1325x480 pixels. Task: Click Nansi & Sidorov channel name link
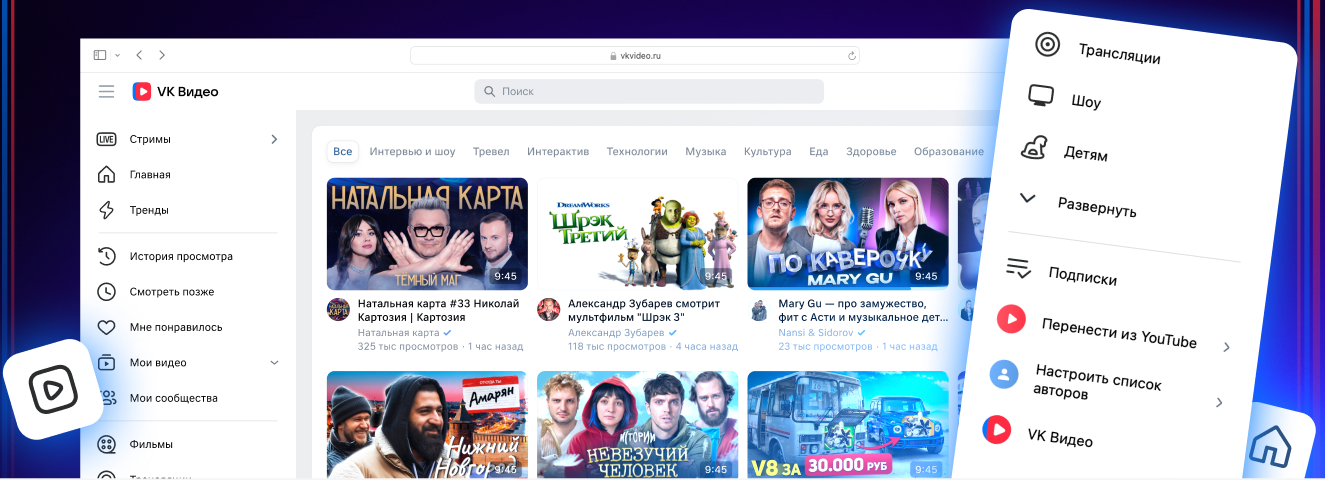(816, 332)
